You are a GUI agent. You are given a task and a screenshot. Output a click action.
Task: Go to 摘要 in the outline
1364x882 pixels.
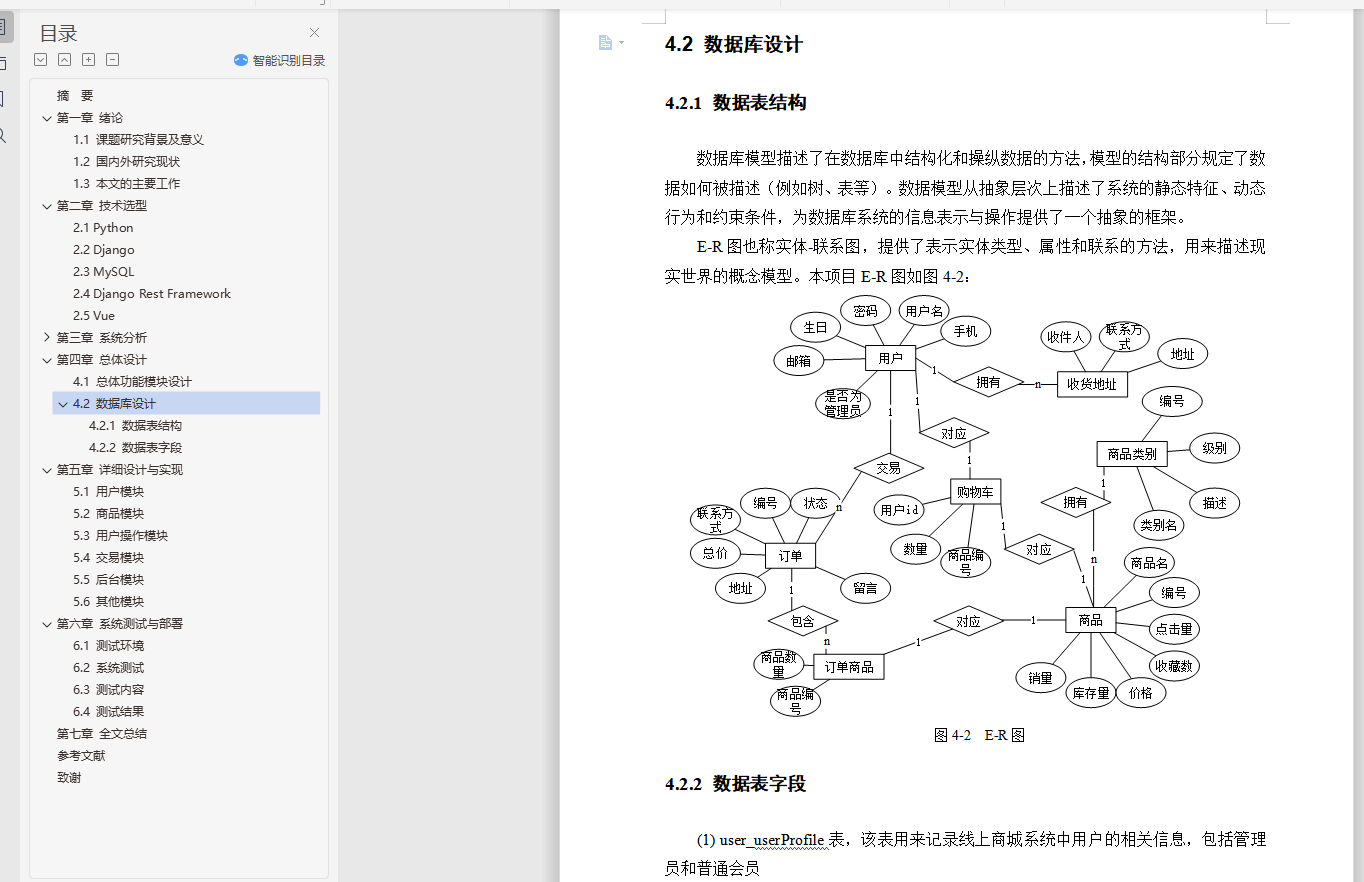(75, 96)
